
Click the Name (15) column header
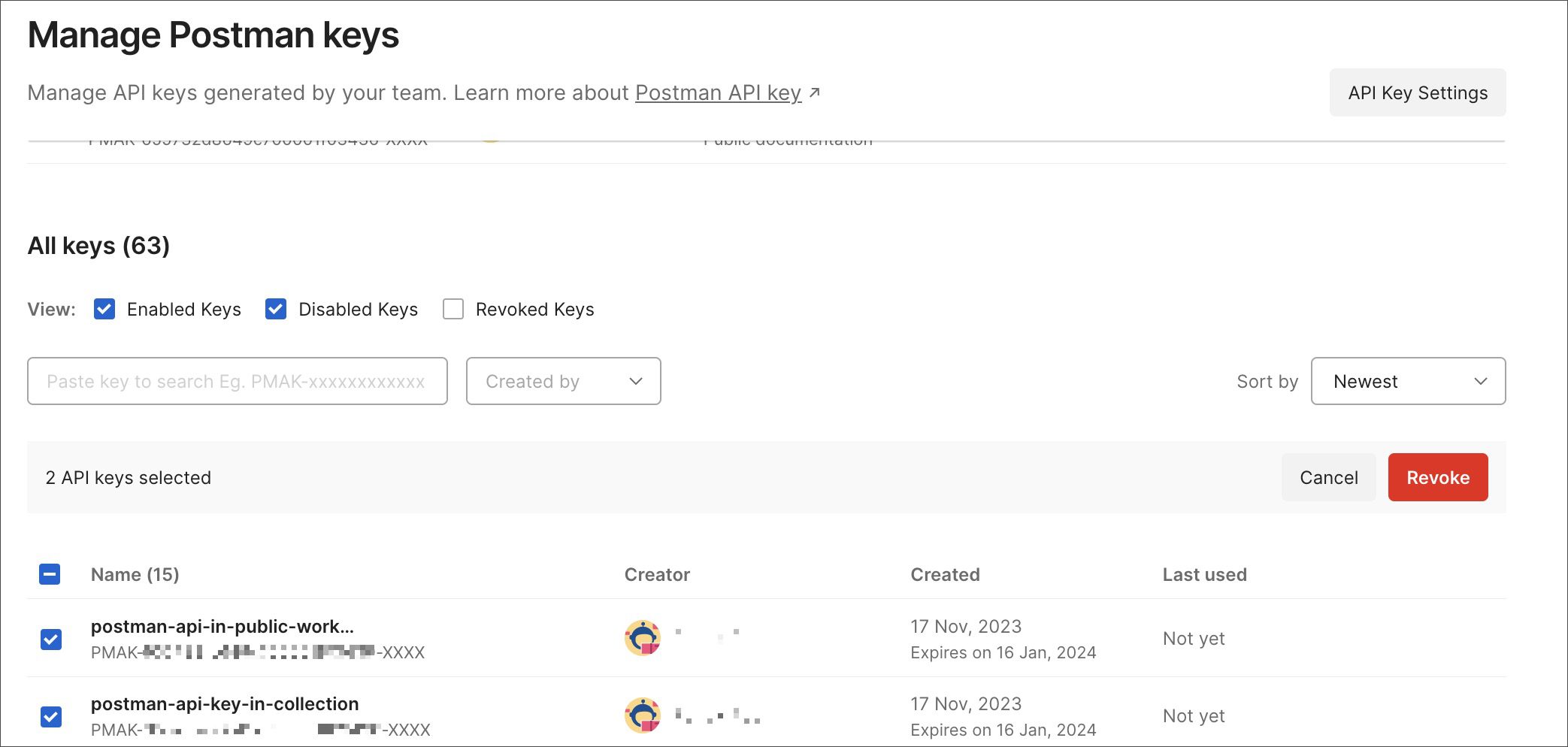click(135, 574)
